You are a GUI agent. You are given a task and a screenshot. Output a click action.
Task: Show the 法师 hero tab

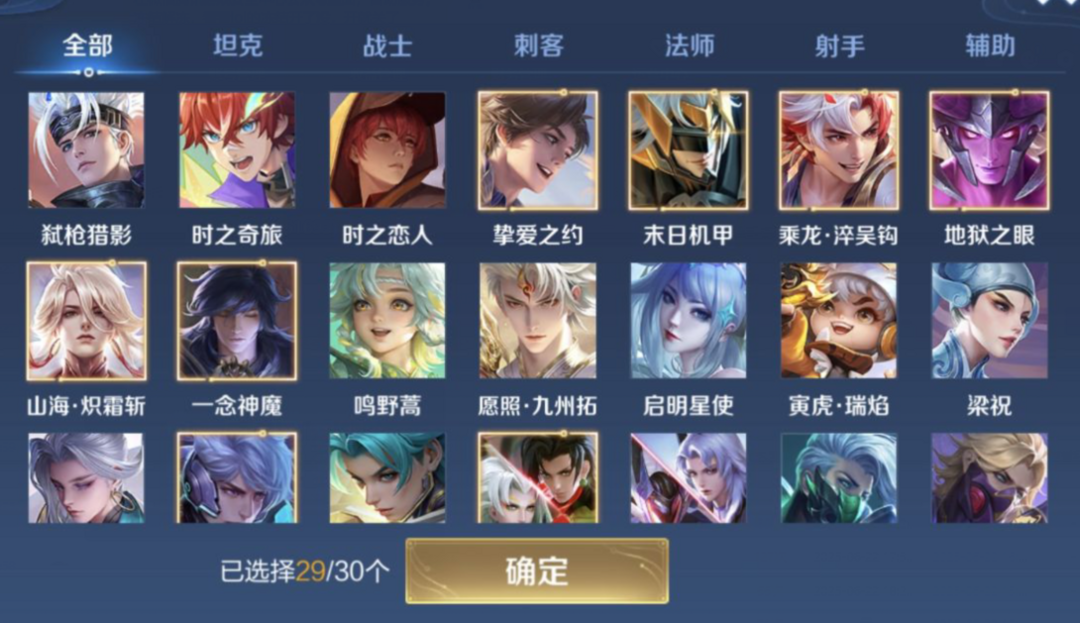click(689, 45)
